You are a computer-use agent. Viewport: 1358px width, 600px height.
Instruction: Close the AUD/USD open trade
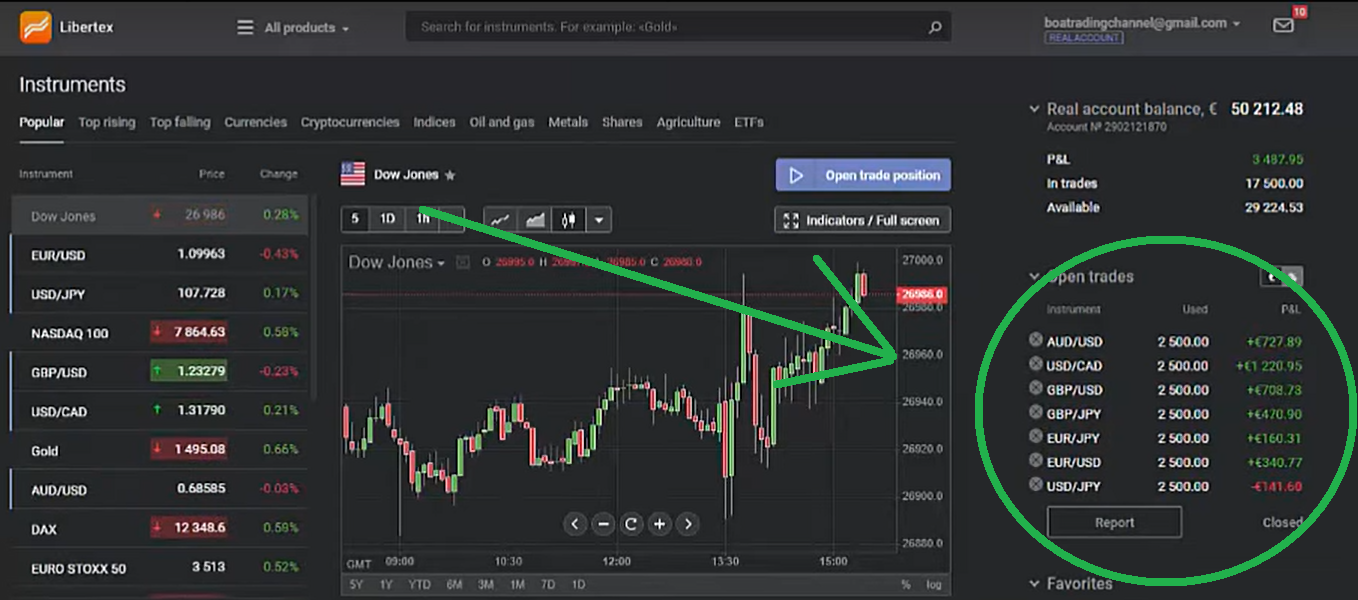(1036, 340)
